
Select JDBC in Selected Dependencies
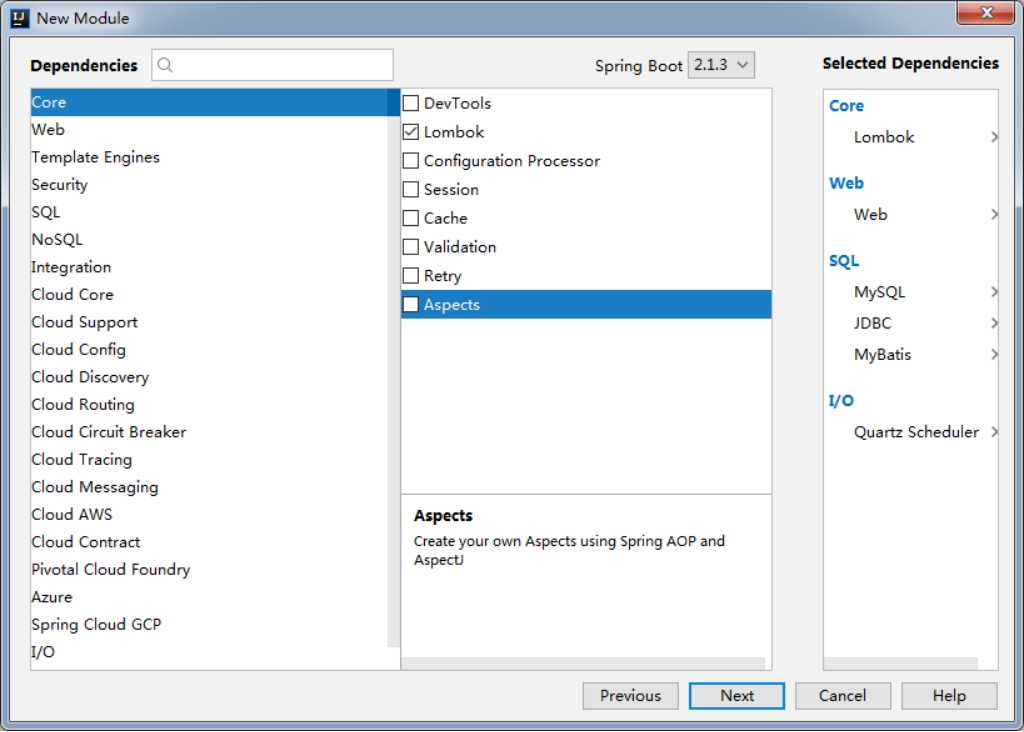pos(872,323)
